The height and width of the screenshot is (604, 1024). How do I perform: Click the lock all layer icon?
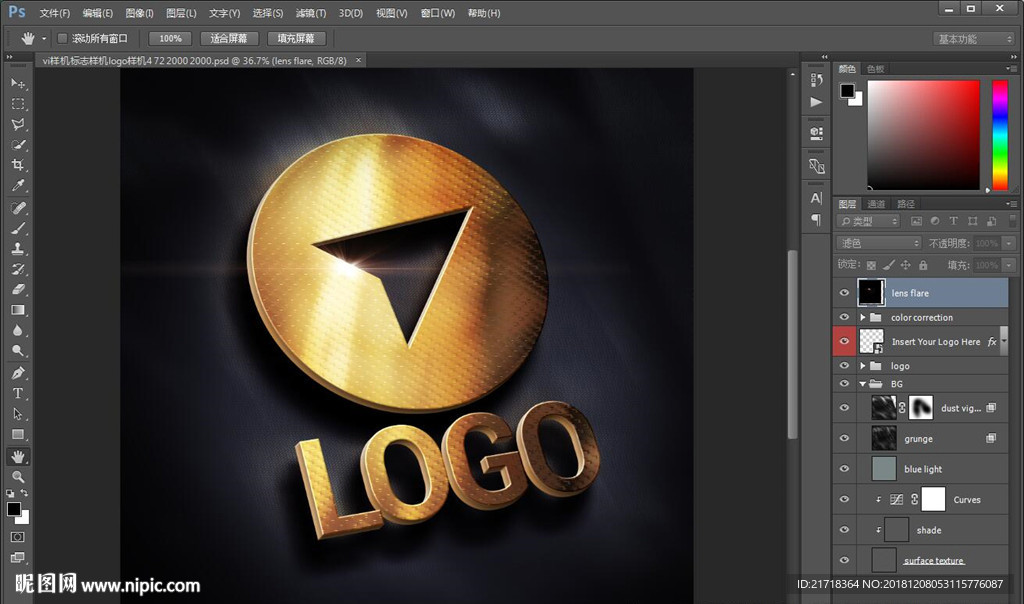pos(923,266)
